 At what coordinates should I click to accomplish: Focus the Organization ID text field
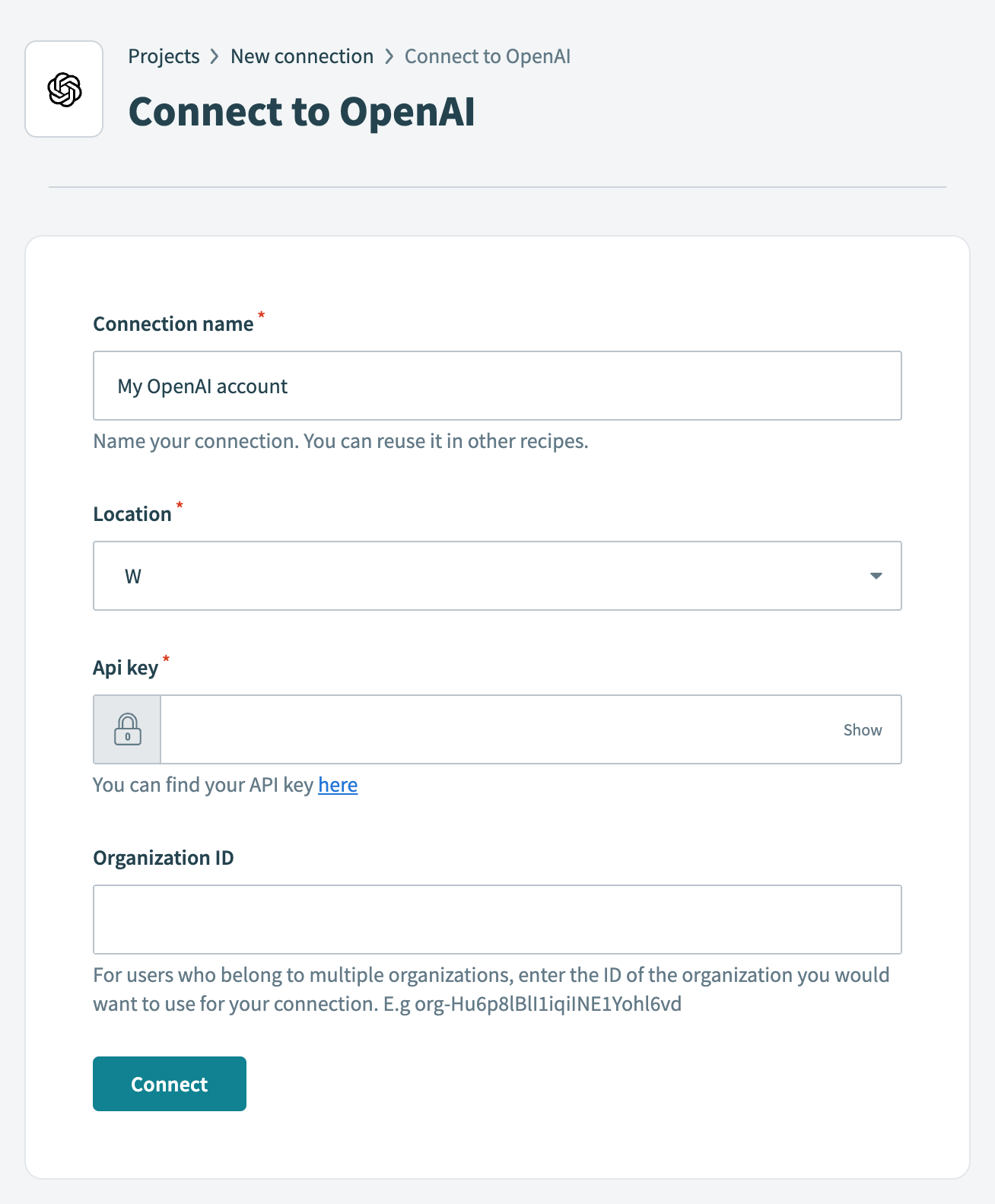point(497,920)
